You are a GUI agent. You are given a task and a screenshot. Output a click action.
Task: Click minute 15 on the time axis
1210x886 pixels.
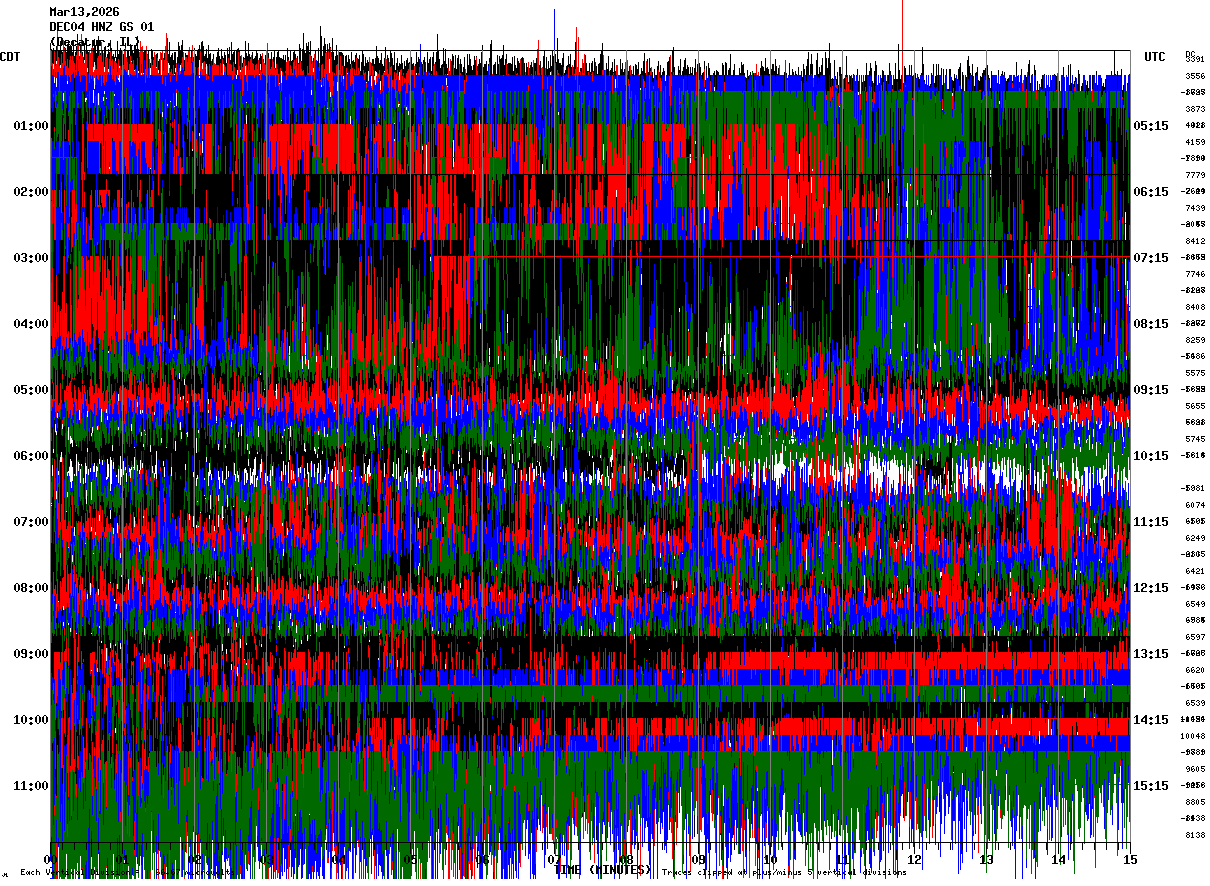coord(1130,859)
